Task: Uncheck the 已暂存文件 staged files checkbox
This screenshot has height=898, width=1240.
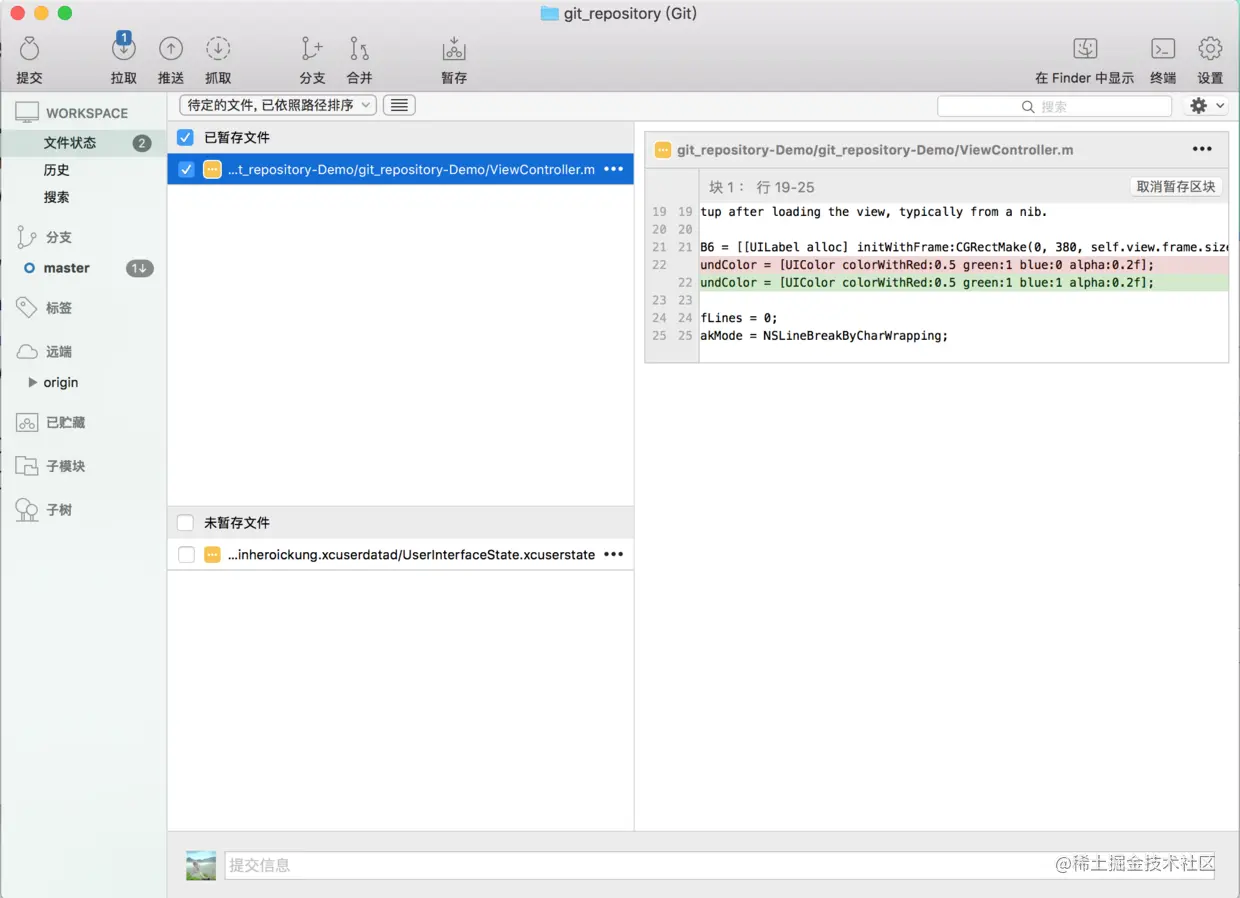Action: pyautogui.click(x=185, y=137)
